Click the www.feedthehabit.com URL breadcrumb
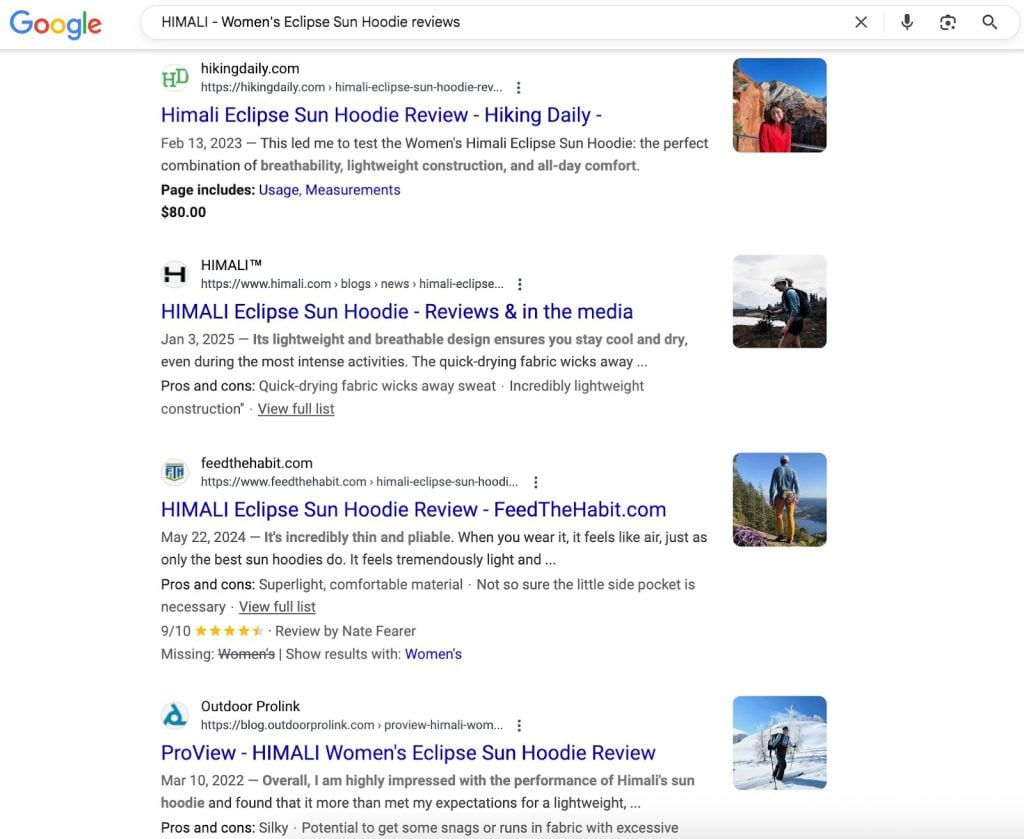This screenshot has width=1024, height=839. tap(359, 482)
